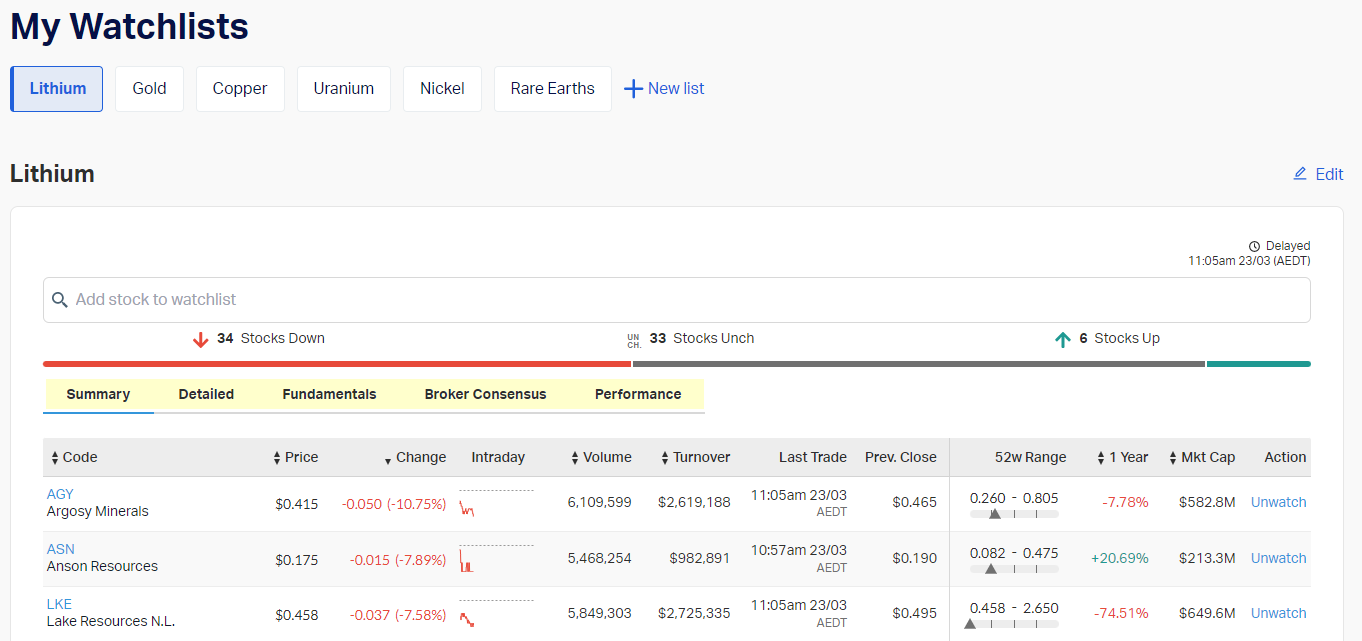Click the green stocks-up bar segment
Image resolution: width=1362 pixels, height=641 pixels.
click(x=1259, y=364)
